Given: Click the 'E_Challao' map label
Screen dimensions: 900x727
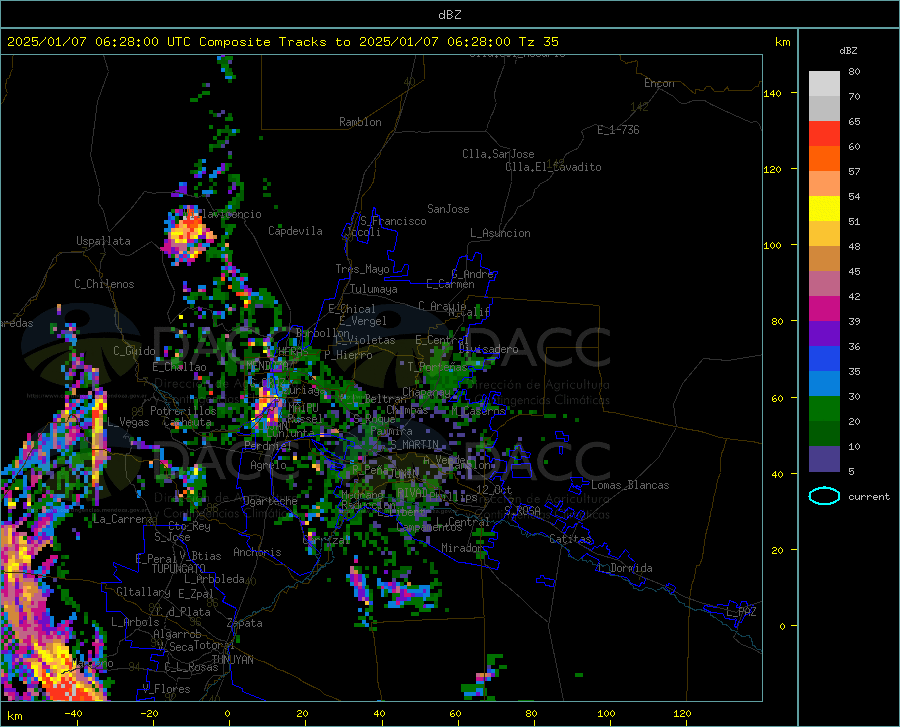Looking at the screenshot, I should pos(179,367).
